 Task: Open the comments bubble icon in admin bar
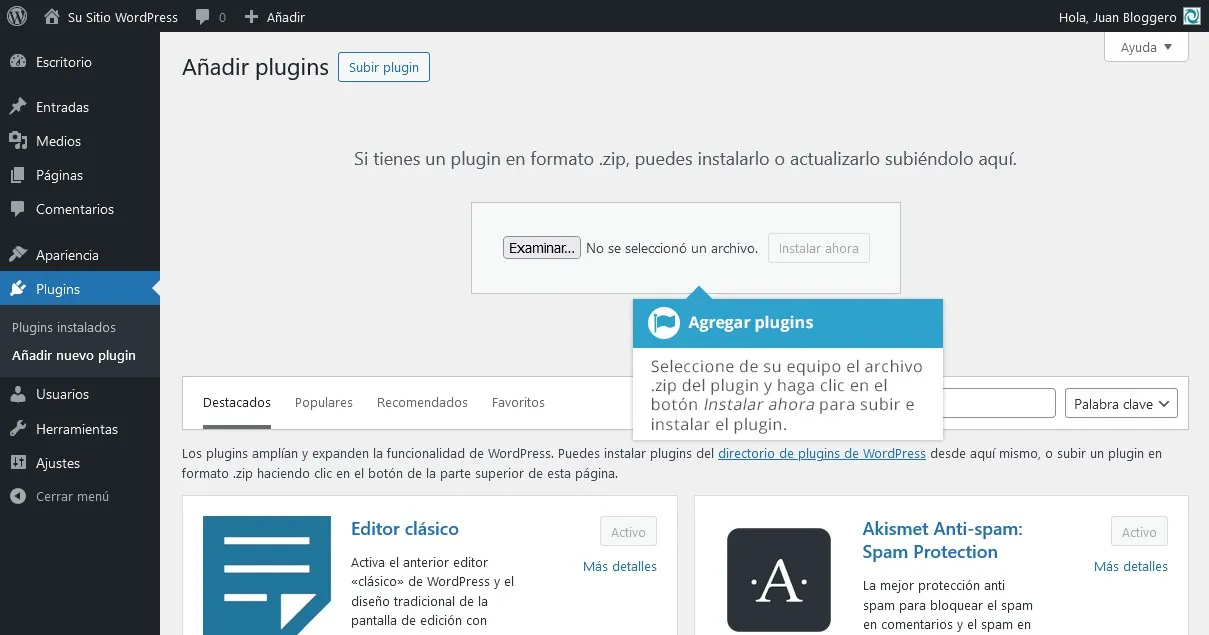coord(203,17)
